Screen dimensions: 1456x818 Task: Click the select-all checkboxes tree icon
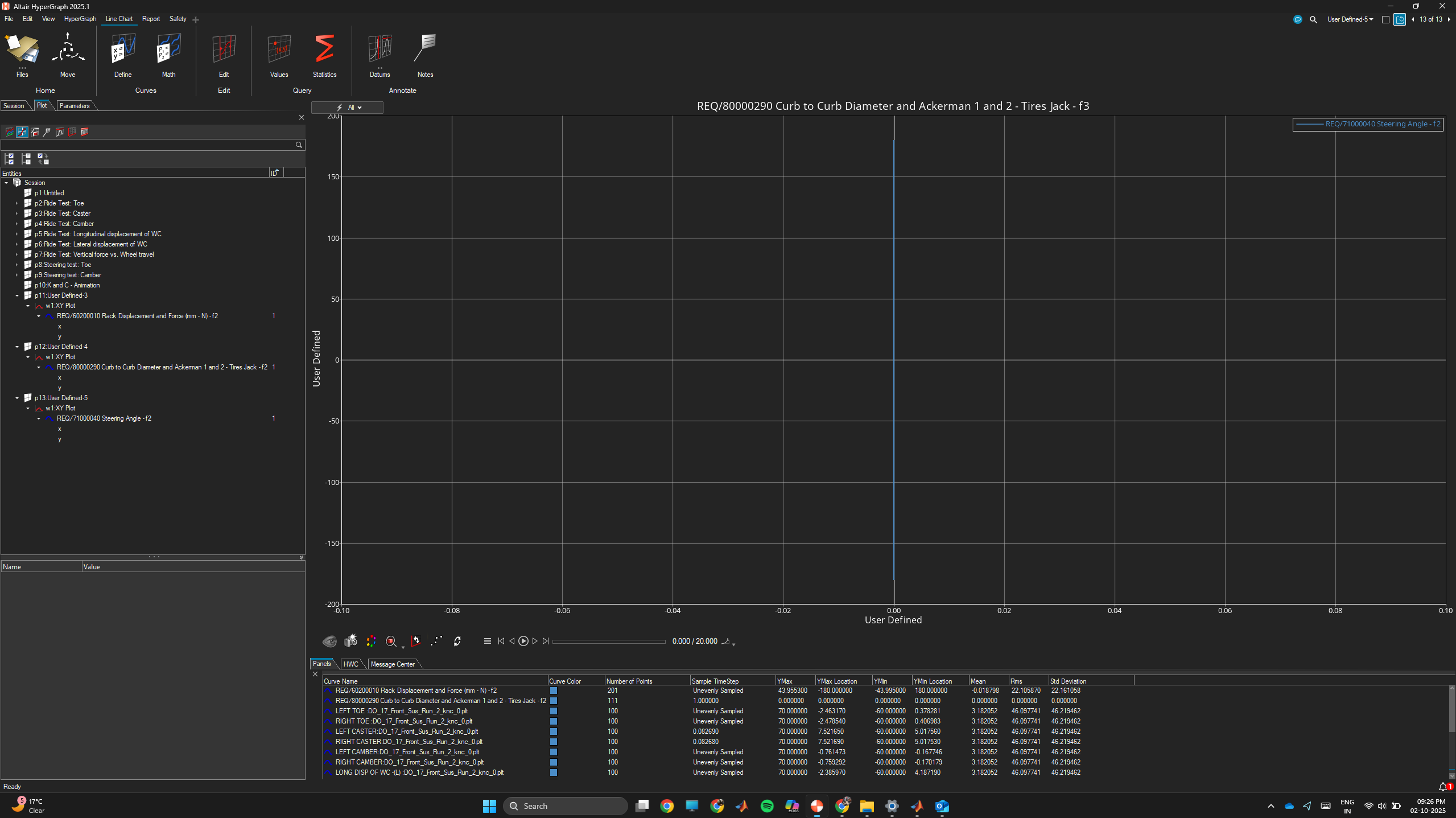[9, 159]
